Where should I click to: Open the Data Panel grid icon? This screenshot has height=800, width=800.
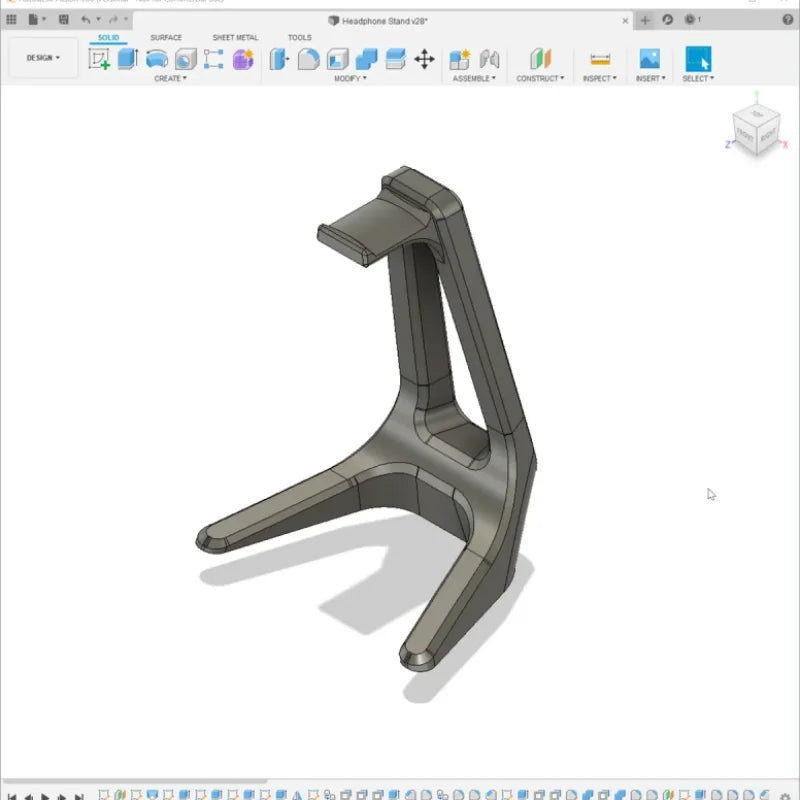pyautogui.click(x=11, y=20)
